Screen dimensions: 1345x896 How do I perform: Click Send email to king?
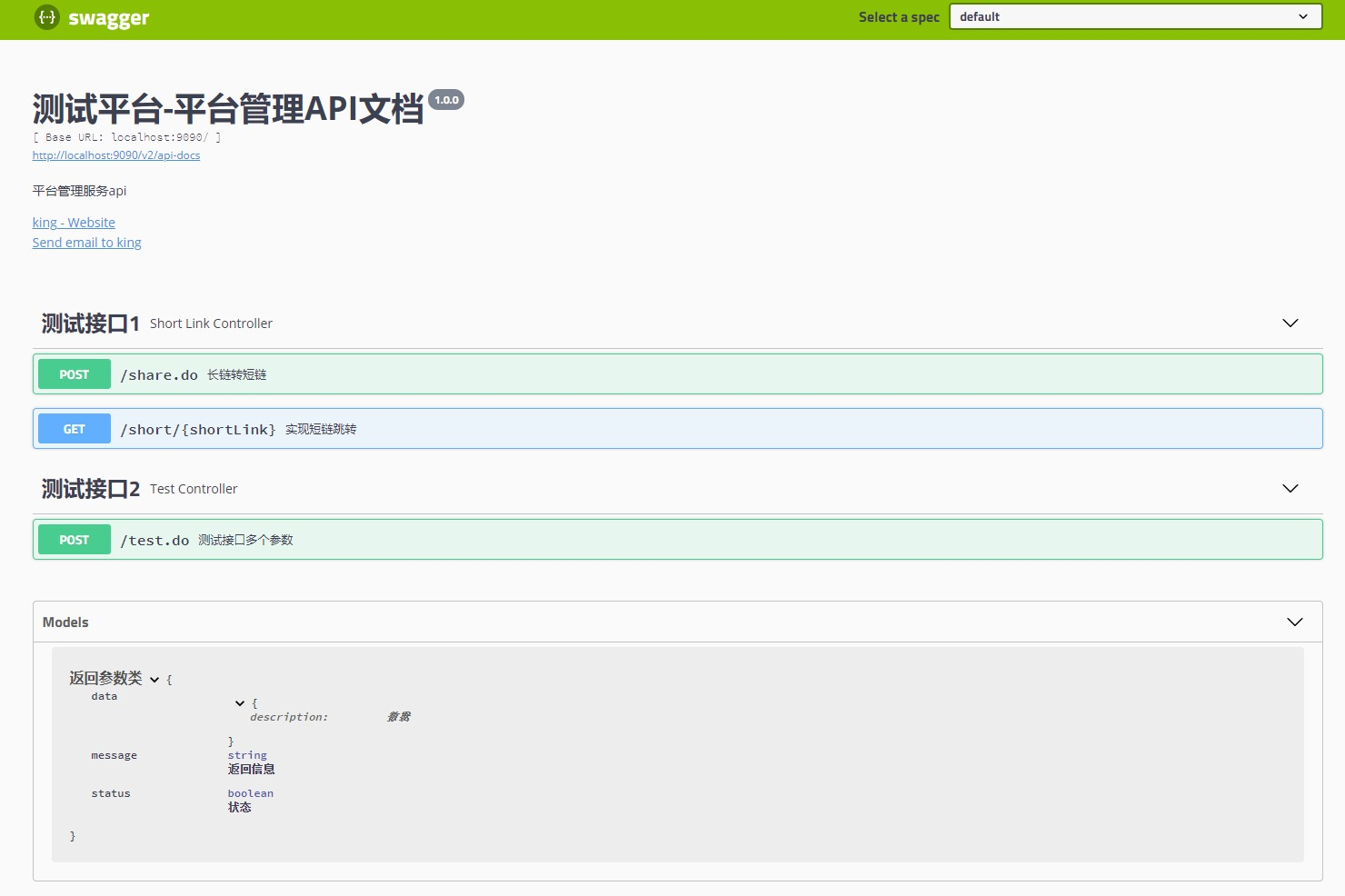tap(86, 242)
